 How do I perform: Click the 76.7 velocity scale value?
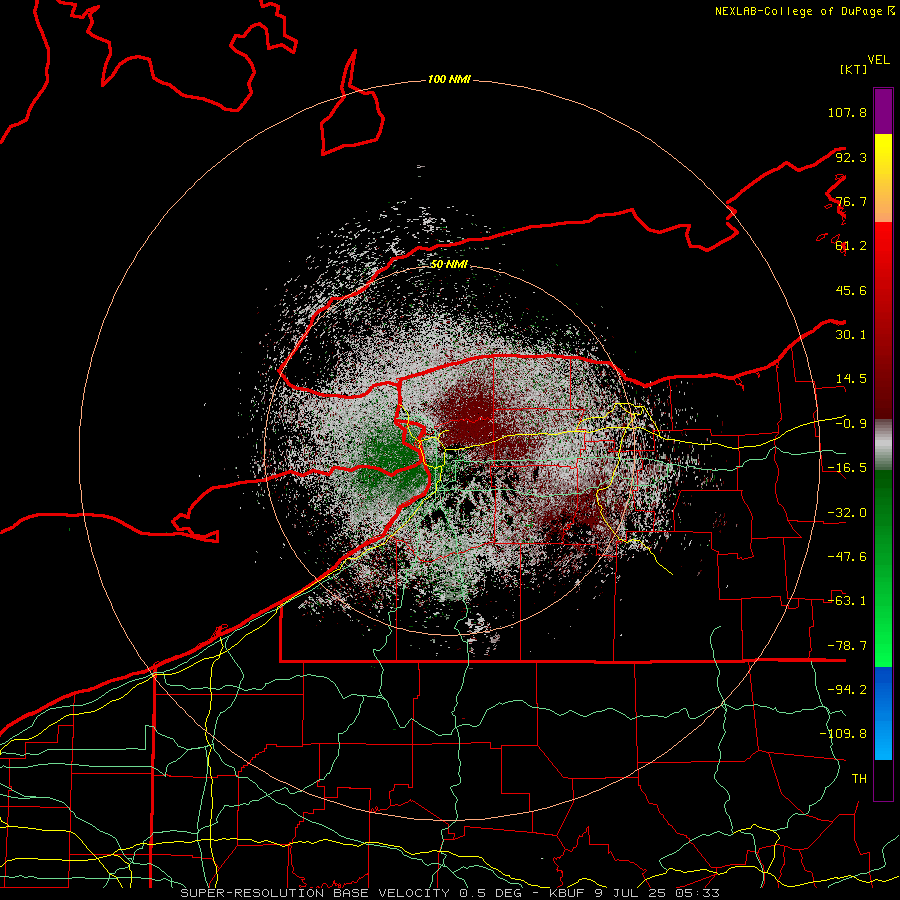(851, 201)
